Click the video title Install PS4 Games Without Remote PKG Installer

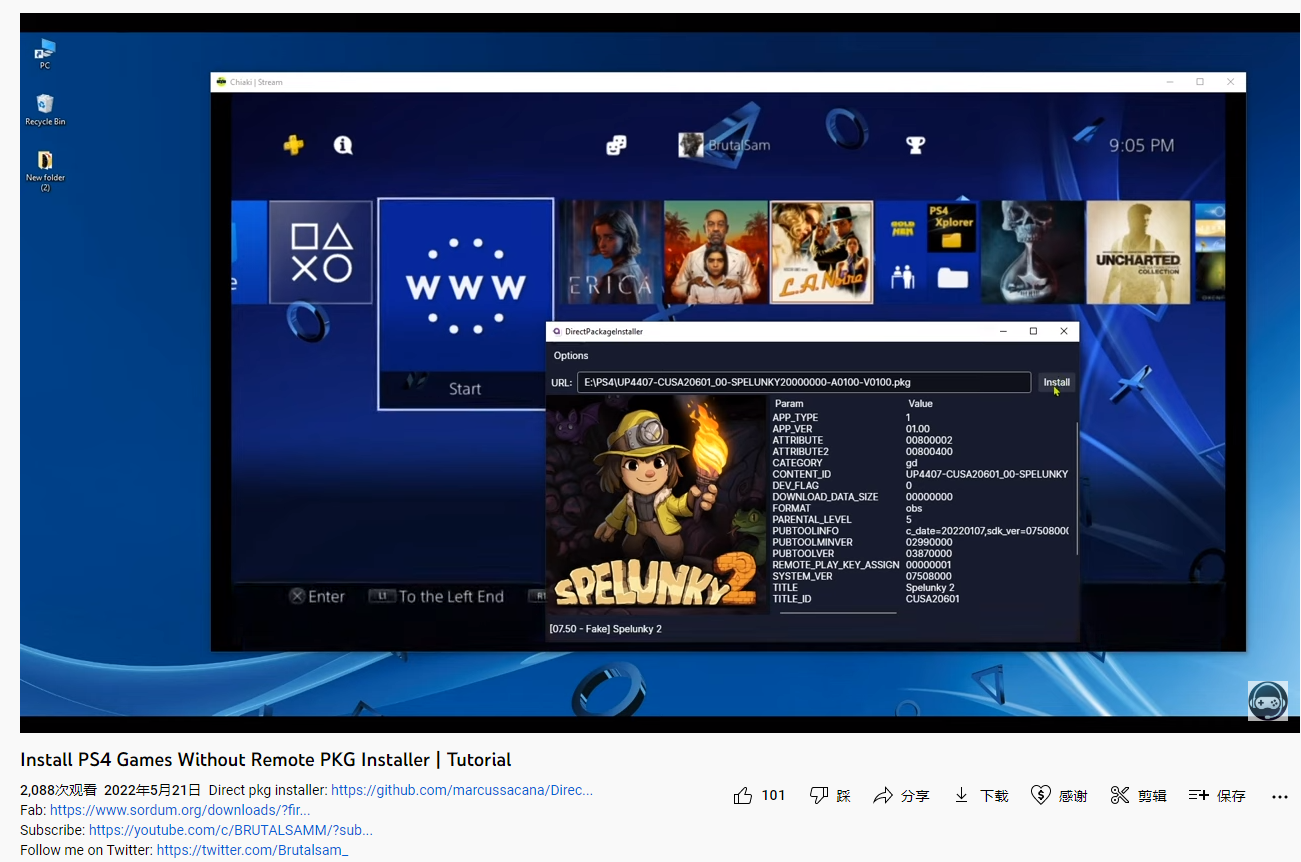[x=266, y=760]
